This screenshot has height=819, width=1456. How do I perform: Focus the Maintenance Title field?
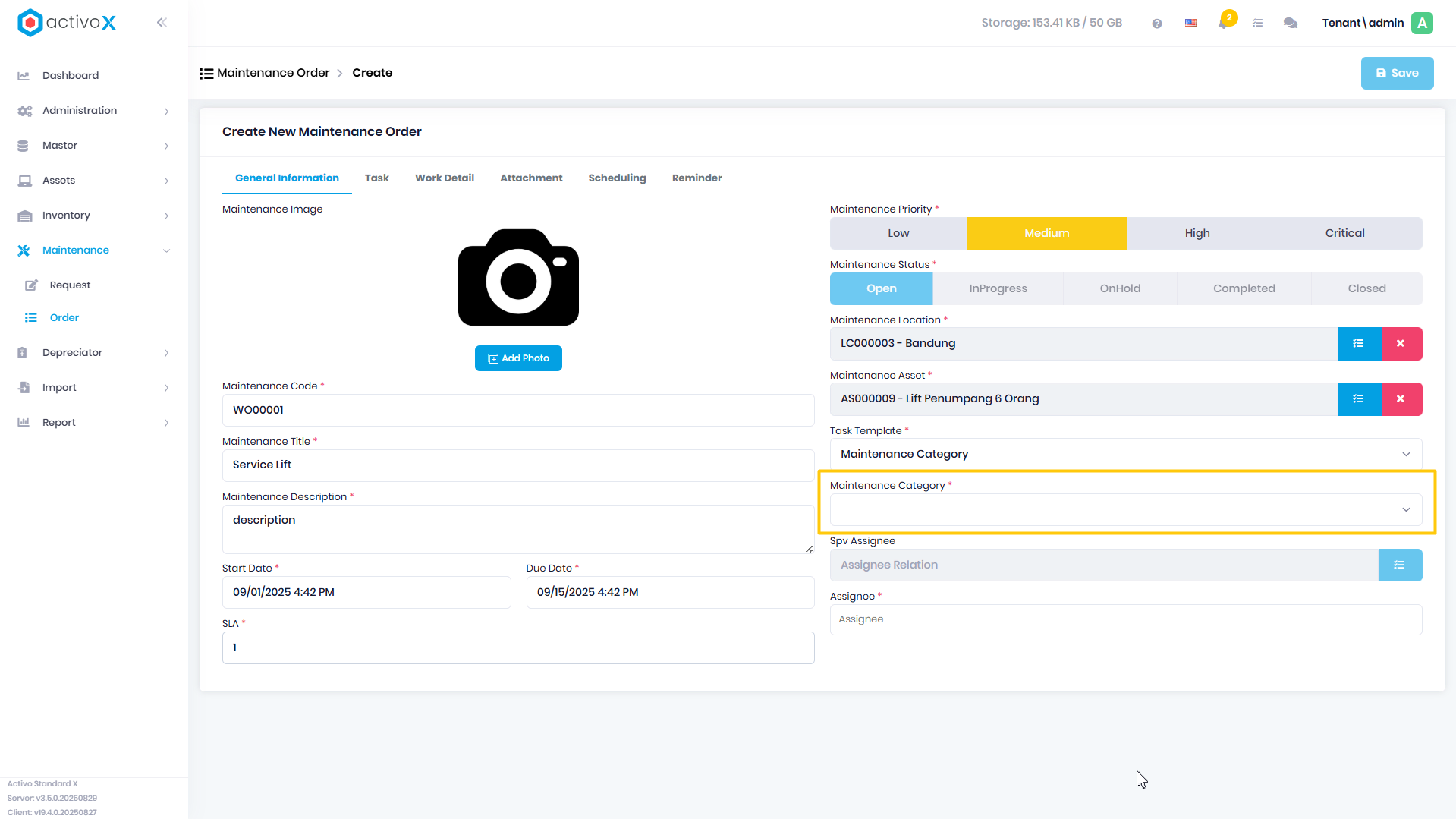pyautogui.click(x=518, y=465)
